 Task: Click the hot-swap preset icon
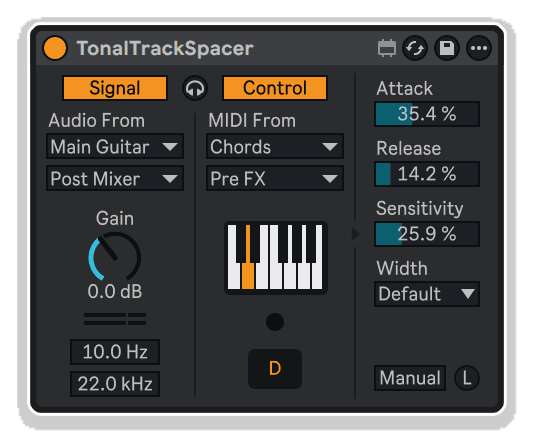click(x=415, y=48)
